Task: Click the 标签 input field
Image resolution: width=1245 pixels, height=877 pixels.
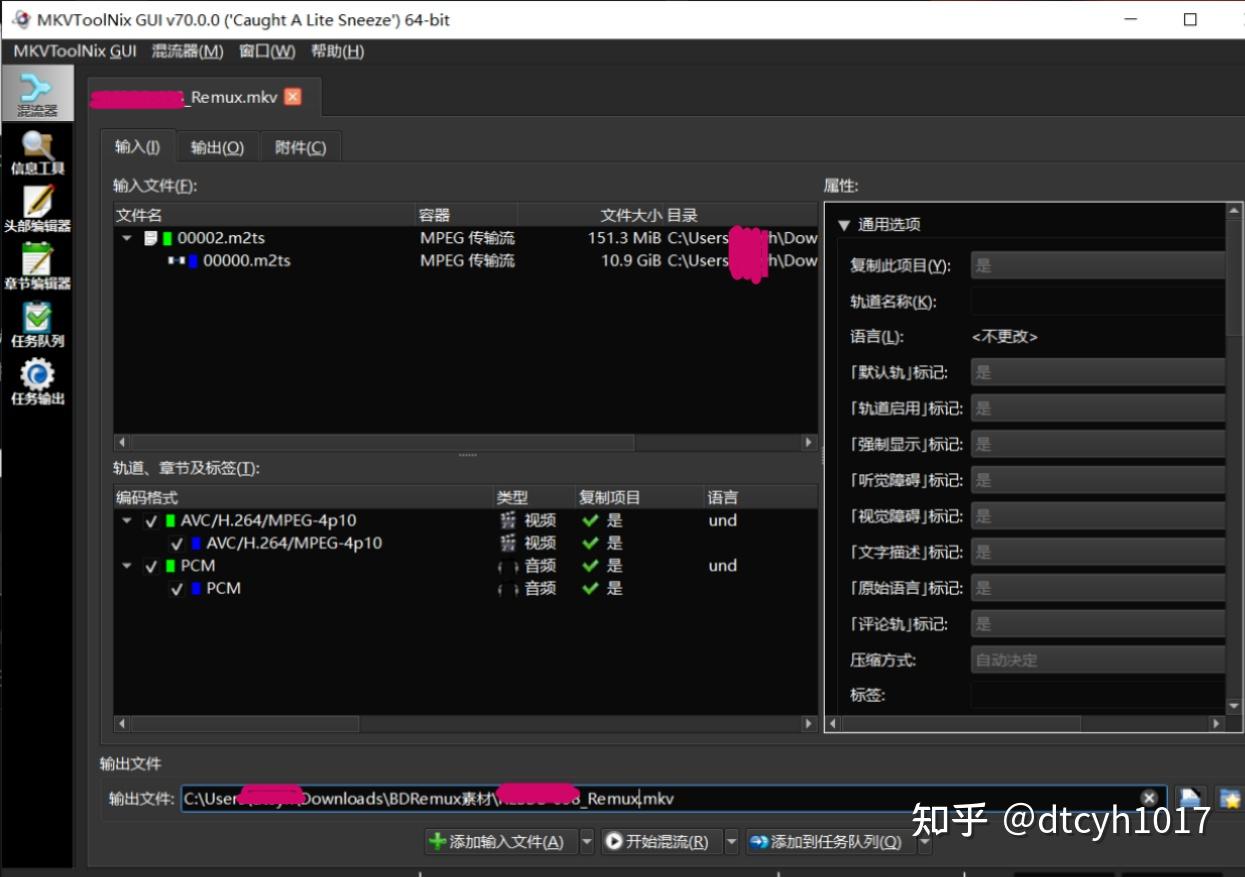Action: pyautogui.click(x=1098, y=694)
